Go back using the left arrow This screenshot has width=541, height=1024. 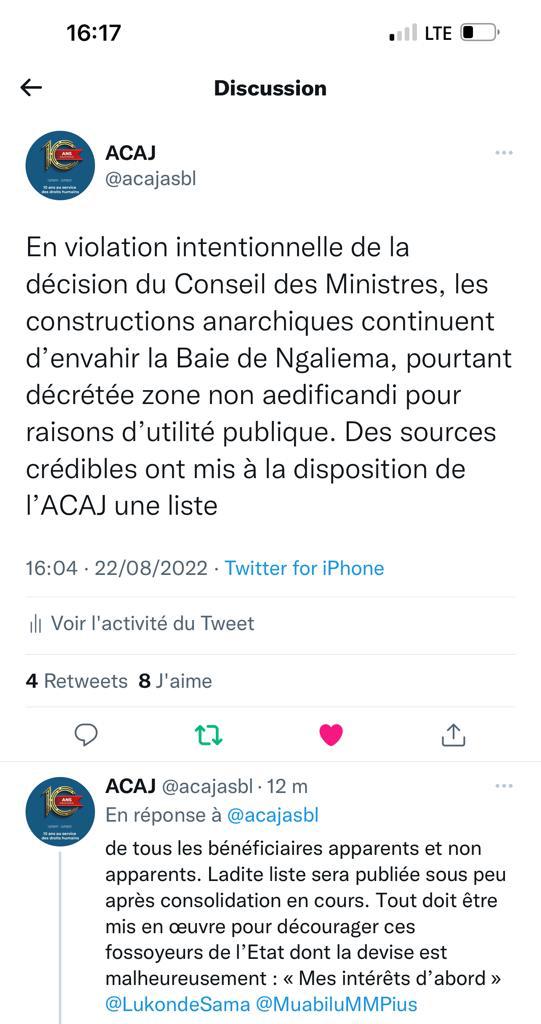(x=31, y=88)
